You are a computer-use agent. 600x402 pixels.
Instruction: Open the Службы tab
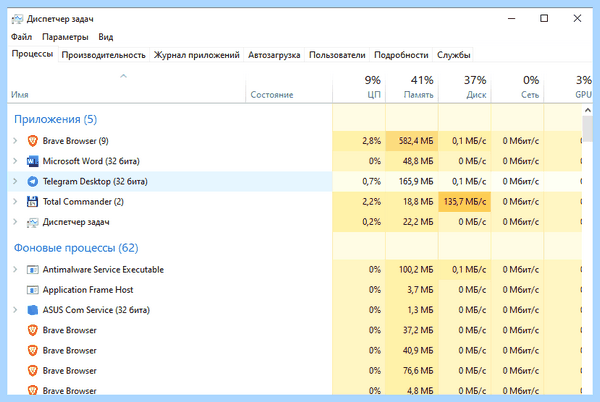click(453, 55)
